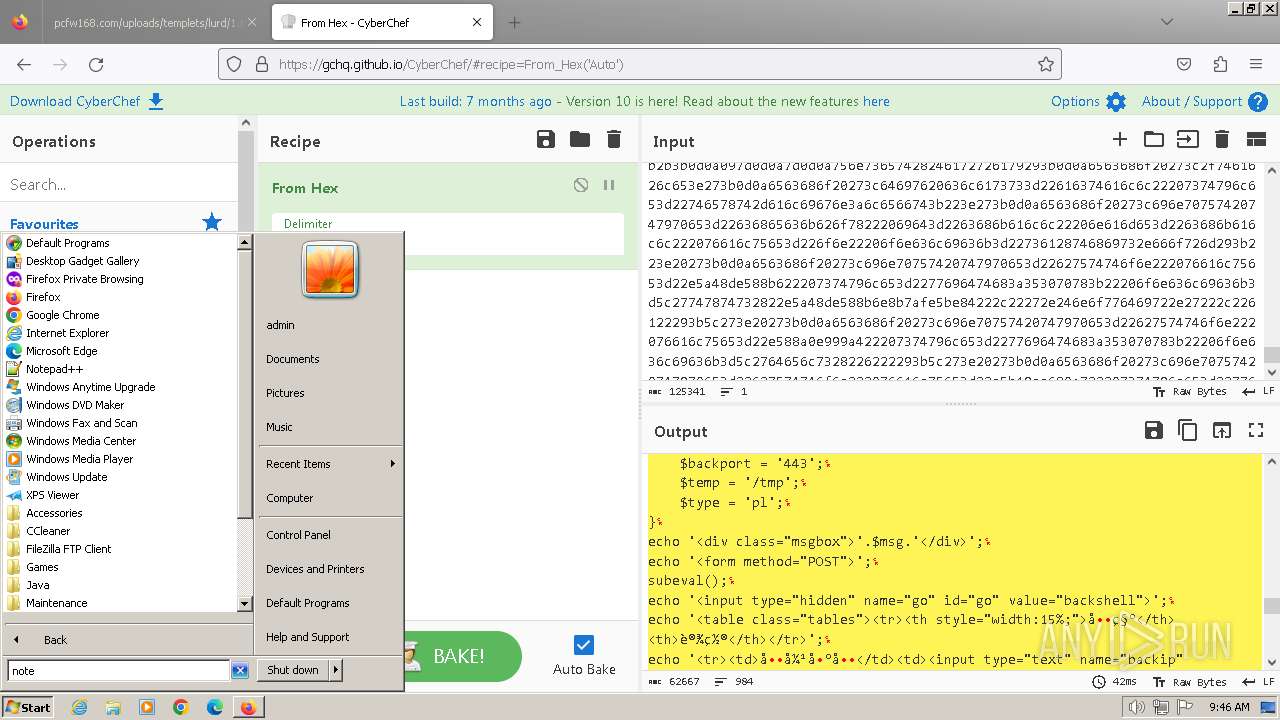The width and height of the screenshot is (1280, 720).
Task: Open Control Panel from the Start menu
Action: tap(298, 535)
